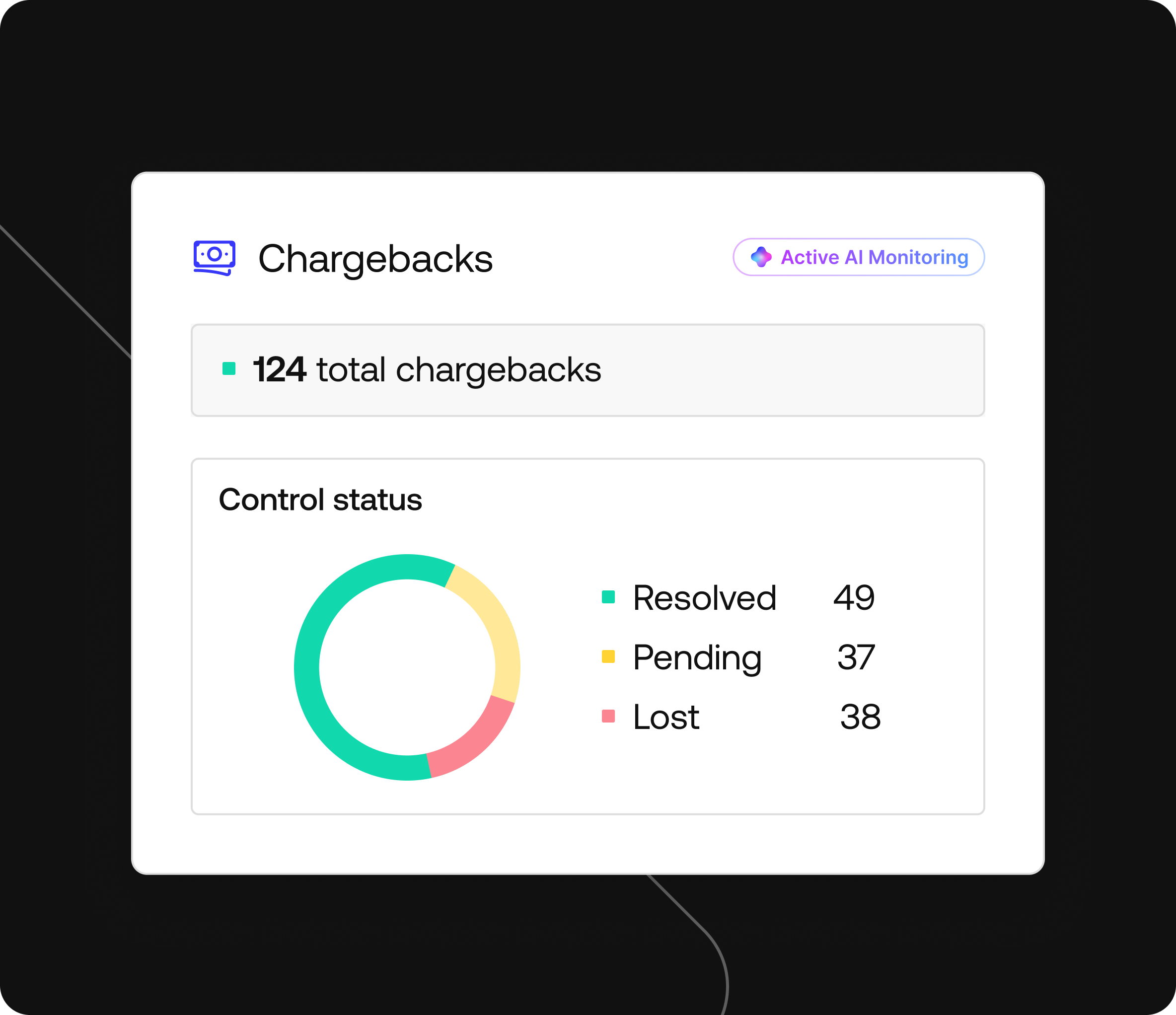Click the Resolved count of 49

854,597
